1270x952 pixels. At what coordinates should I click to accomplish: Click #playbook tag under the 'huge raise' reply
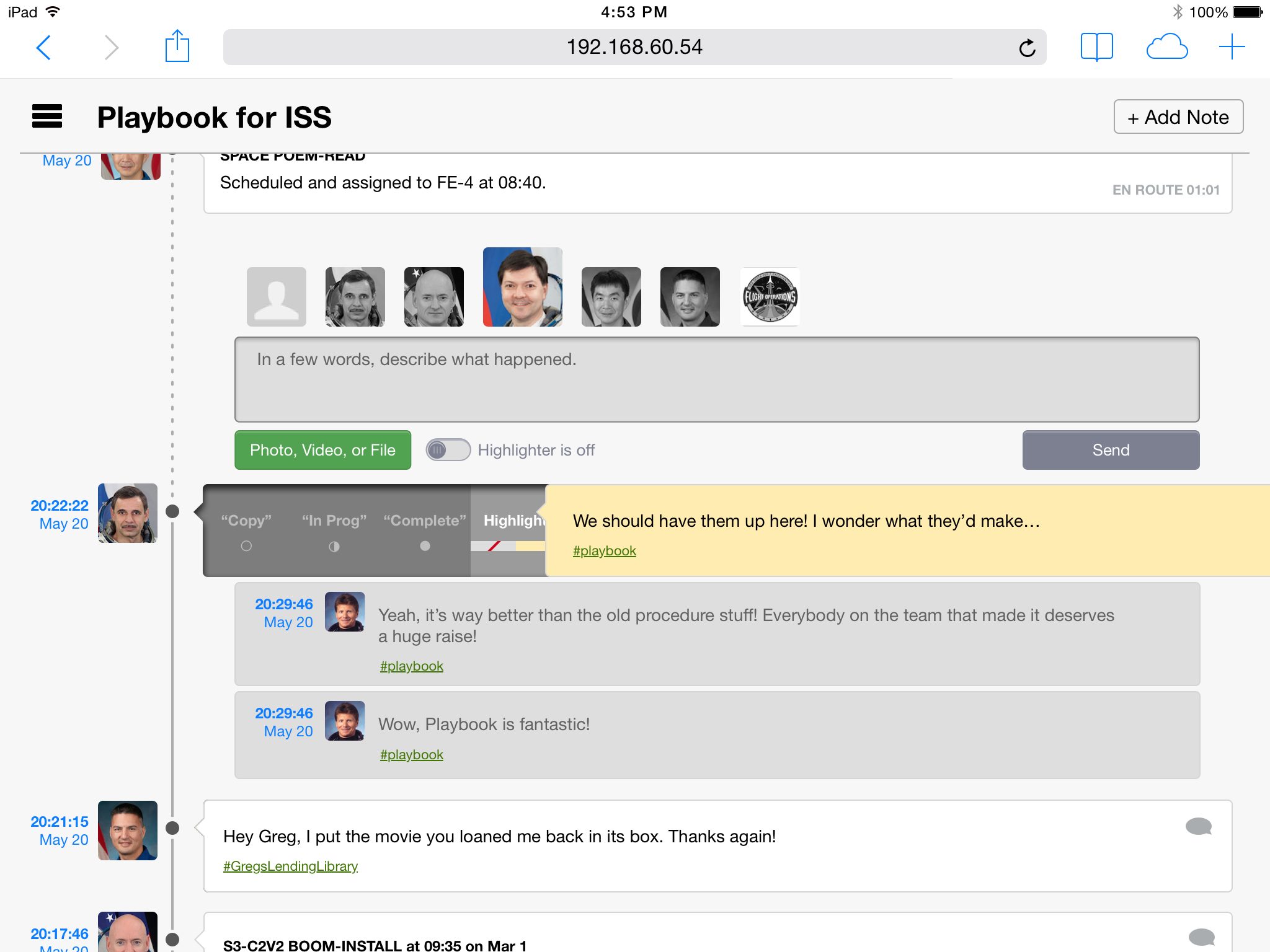[x=412, y=666]
